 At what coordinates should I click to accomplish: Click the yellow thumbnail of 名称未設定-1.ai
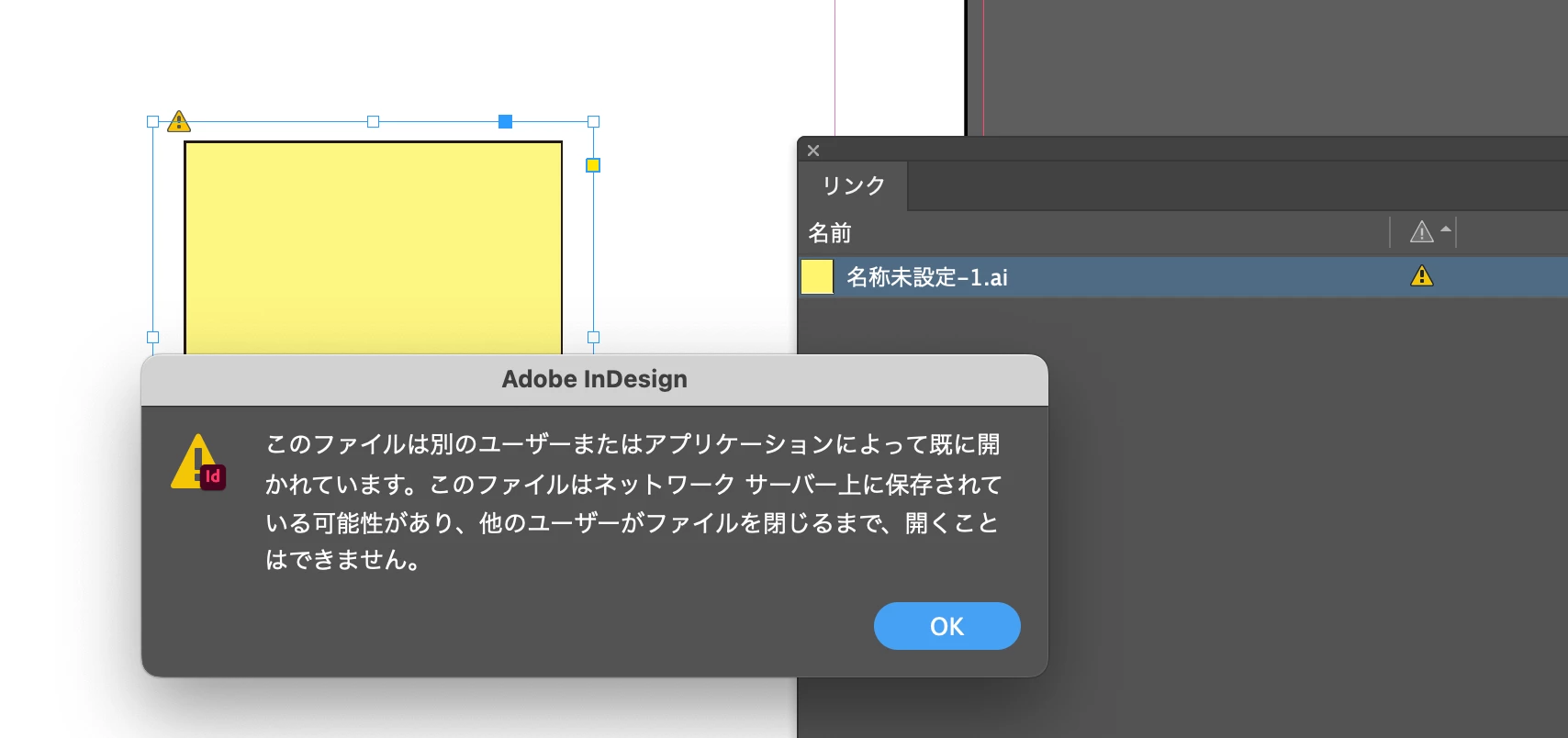pos(817,276)
